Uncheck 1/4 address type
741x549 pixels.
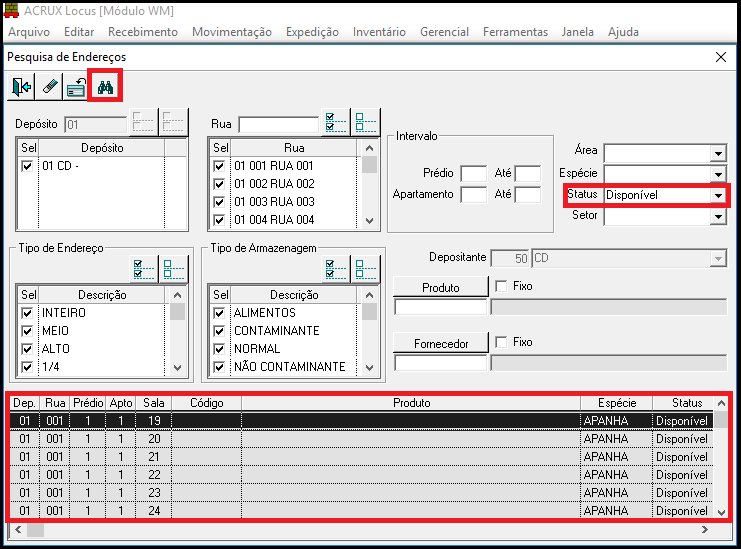[27, 367]
